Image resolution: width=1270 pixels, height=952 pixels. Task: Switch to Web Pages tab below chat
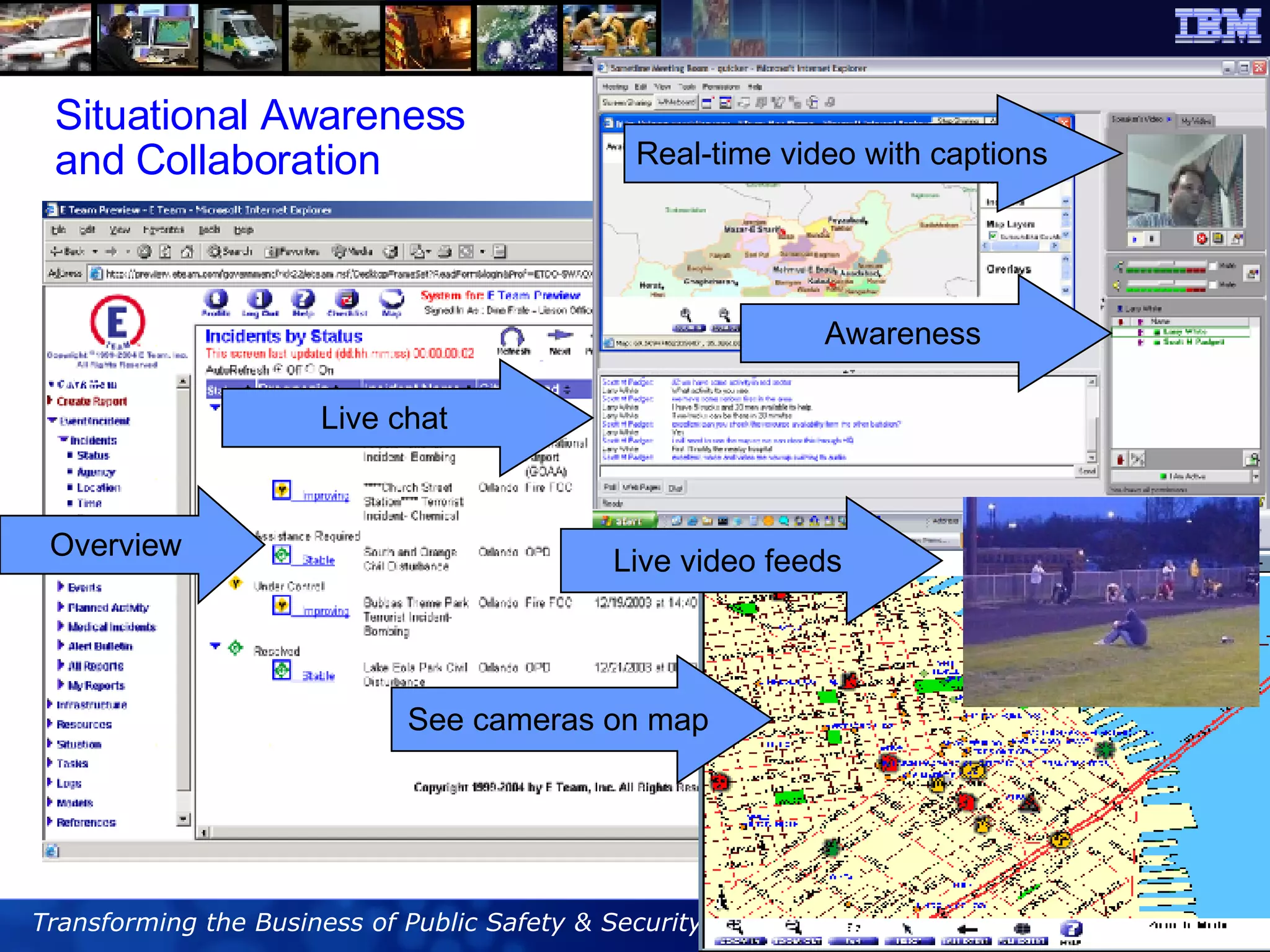[642, 488]
